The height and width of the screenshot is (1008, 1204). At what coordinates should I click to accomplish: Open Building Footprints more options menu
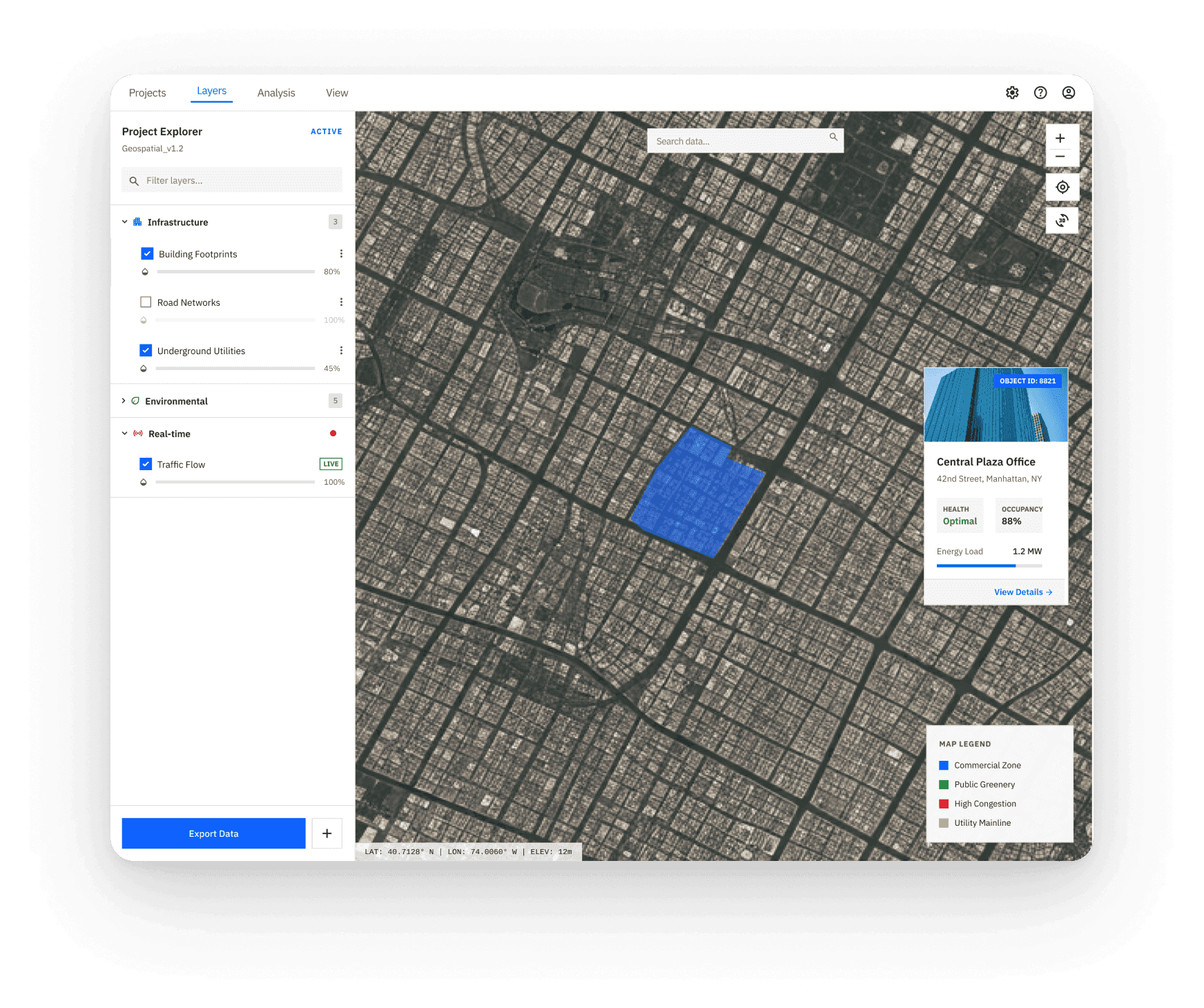click(x=341, y=254)
